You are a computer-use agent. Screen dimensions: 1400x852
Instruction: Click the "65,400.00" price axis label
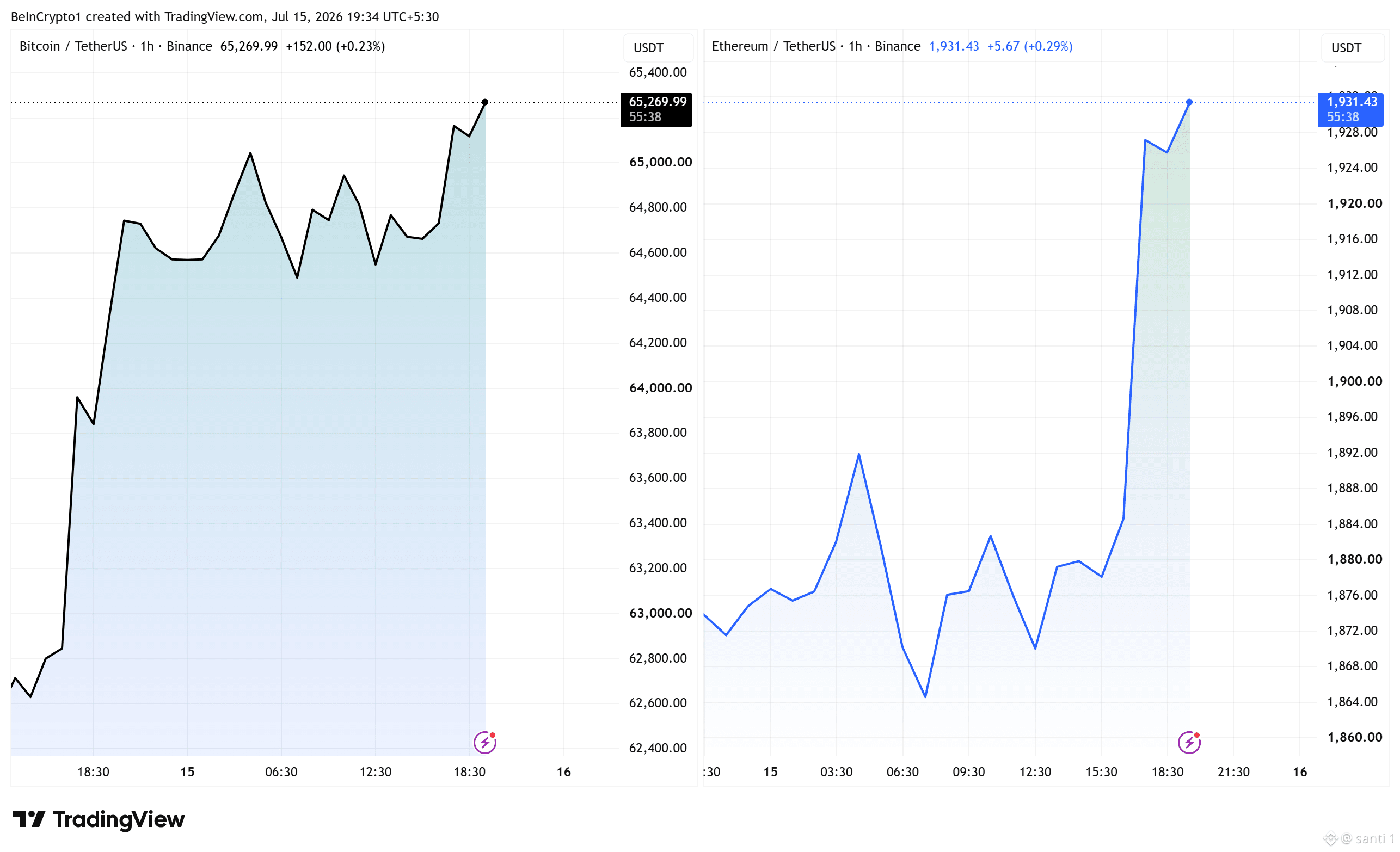(658, 72)
